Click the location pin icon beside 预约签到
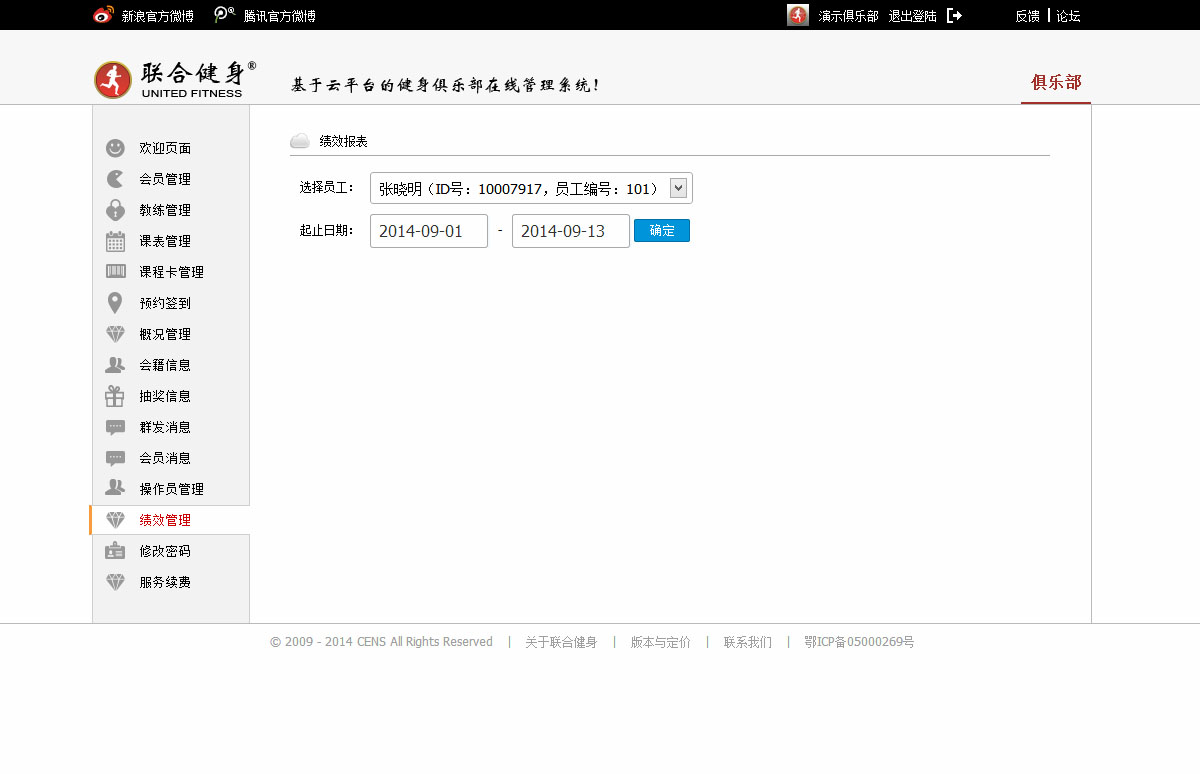 pos(115,303)
